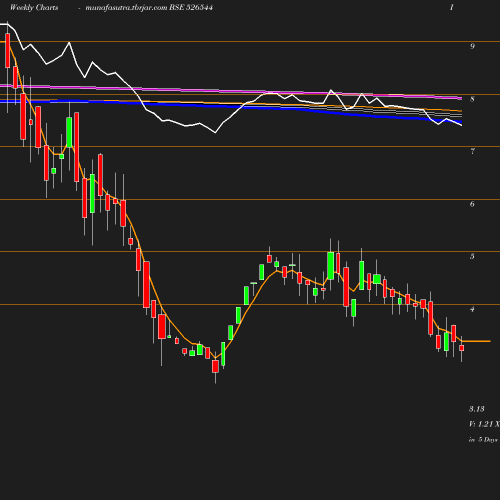This screenshot has width=500, height=500.
Task: Click the price axis label 6
Action: tap(472, 204)
